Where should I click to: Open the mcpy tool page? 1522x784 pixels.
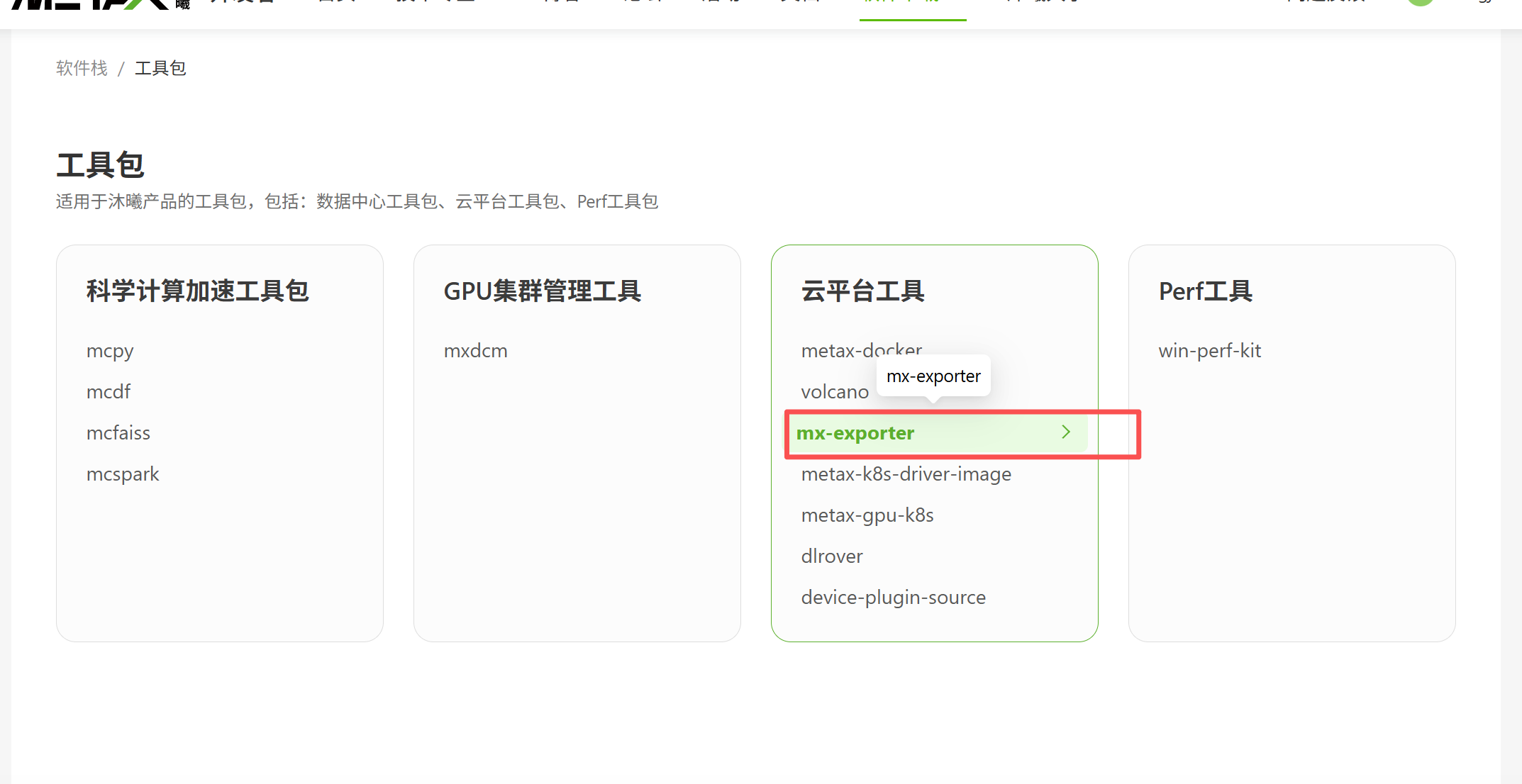click(110, 351)
